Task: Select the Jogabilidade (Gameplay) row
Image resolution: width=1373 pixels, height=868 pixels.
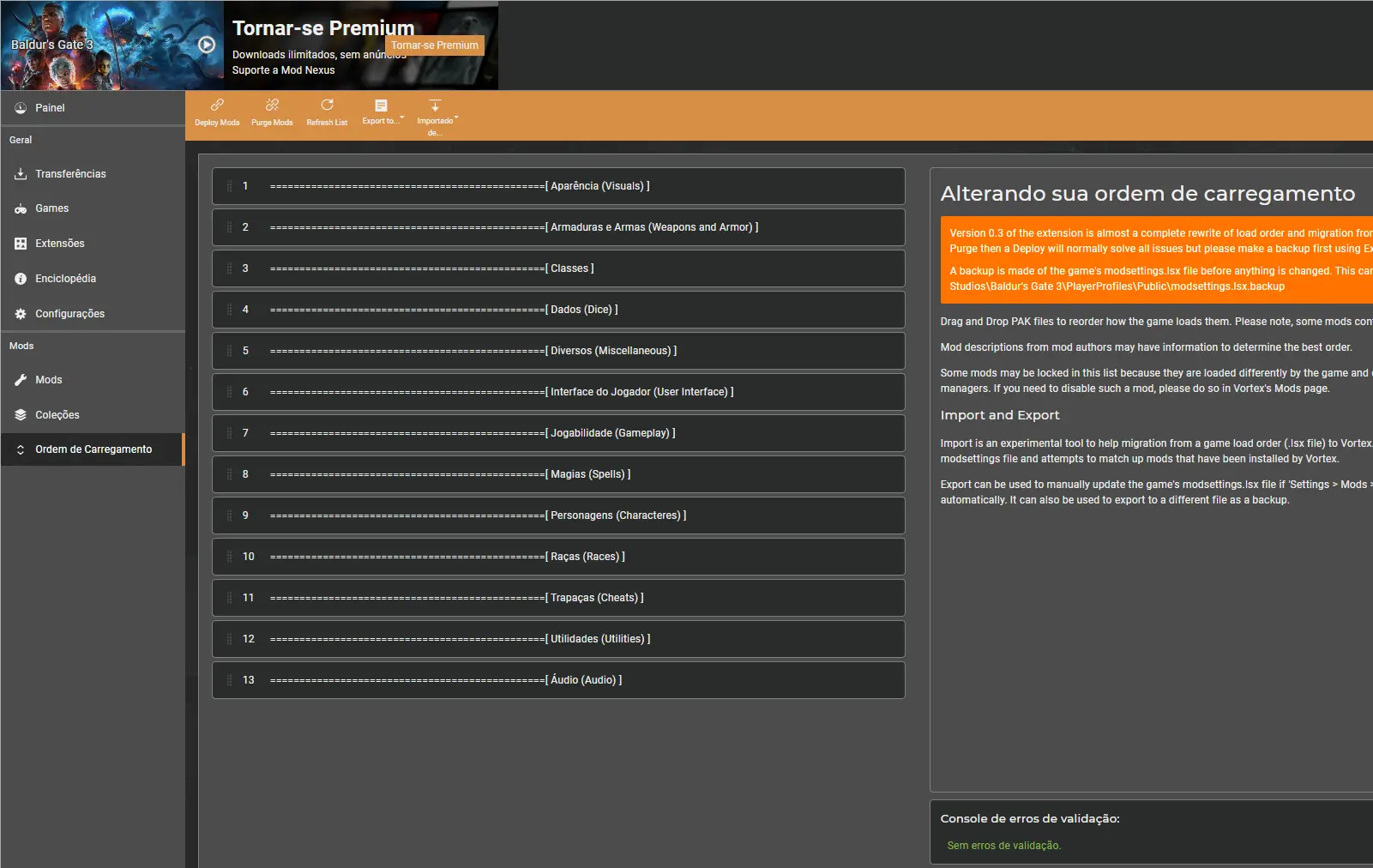Action: click(x=558, y=433)
